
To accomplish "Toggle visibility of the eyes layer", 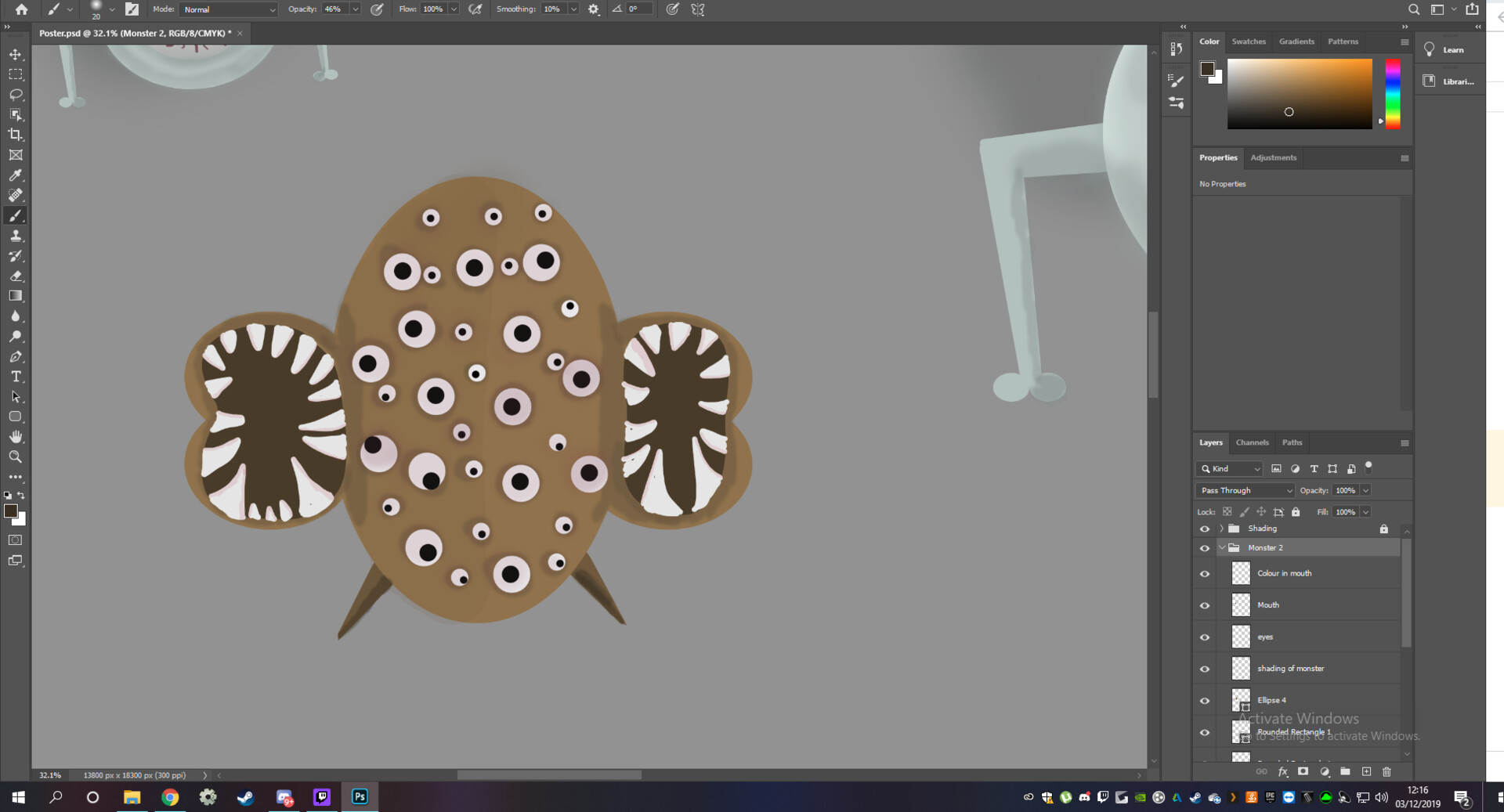I will [1205, 637].
